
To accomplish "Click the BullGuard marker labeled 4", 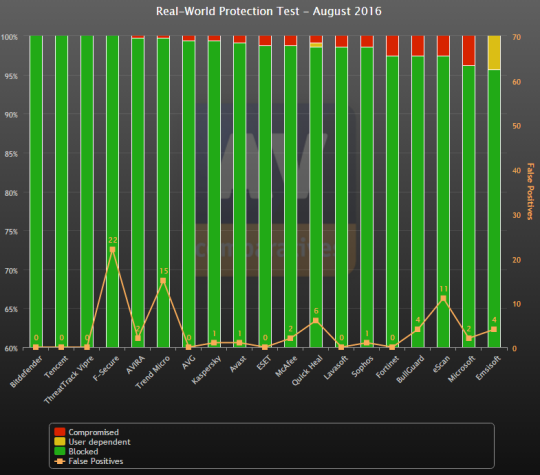I will (x=417, y=329).
